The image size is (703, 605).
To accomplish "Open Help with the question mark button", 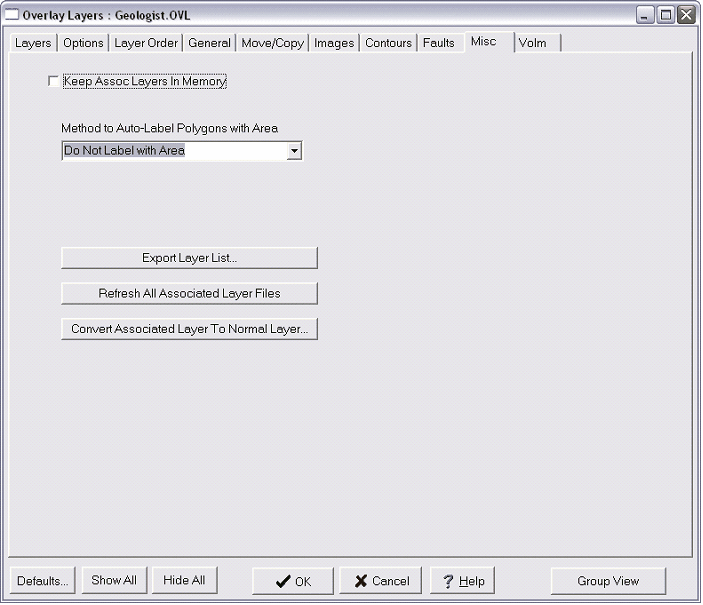I will (463, 581).
